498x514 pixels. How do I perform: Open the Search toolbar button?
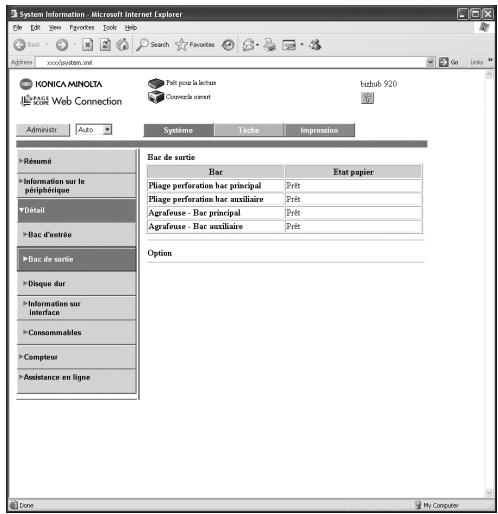(x=153, y=45)
